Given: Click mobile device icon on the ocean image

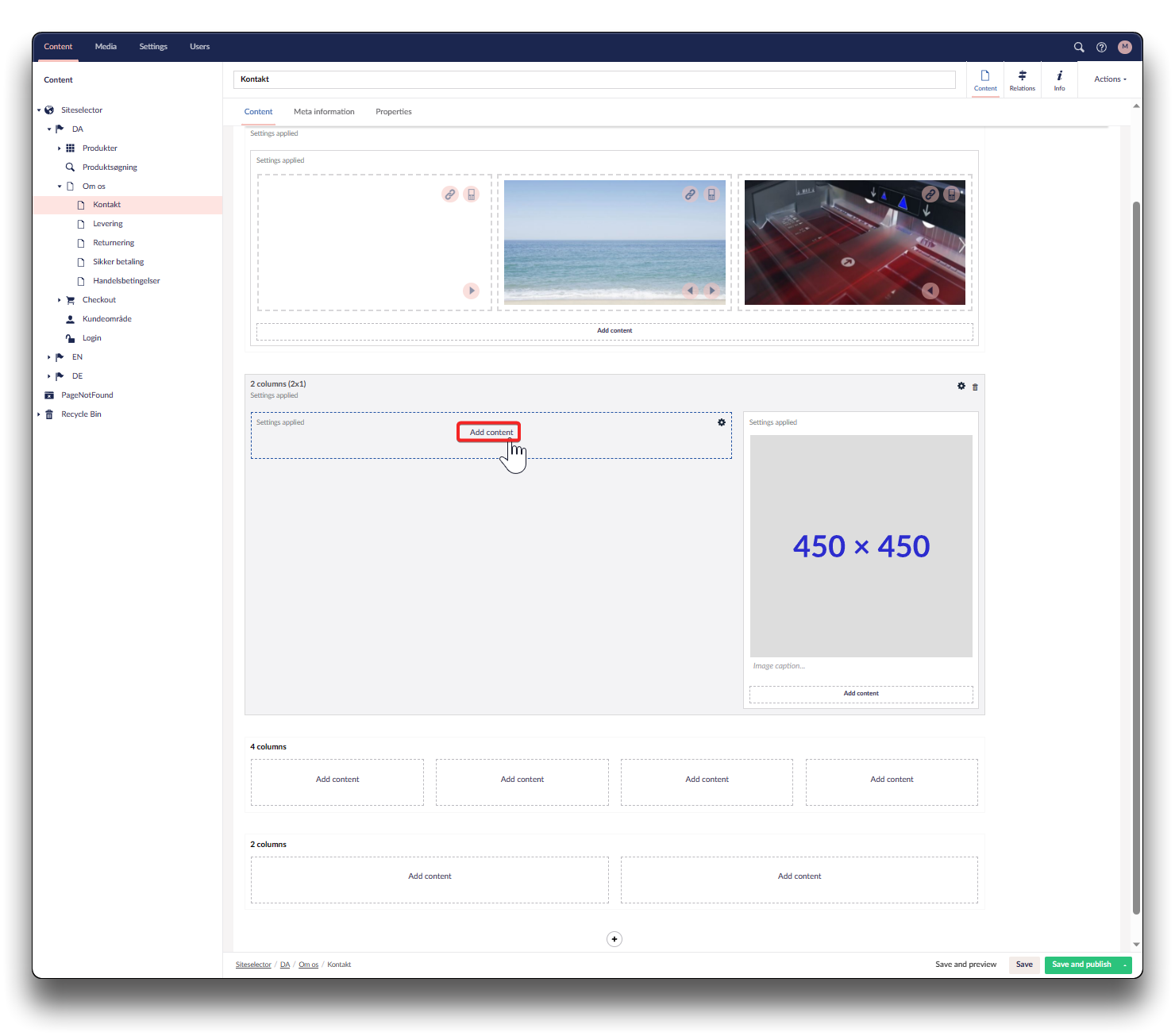Looking at the screenshot, I should (711, 194).
